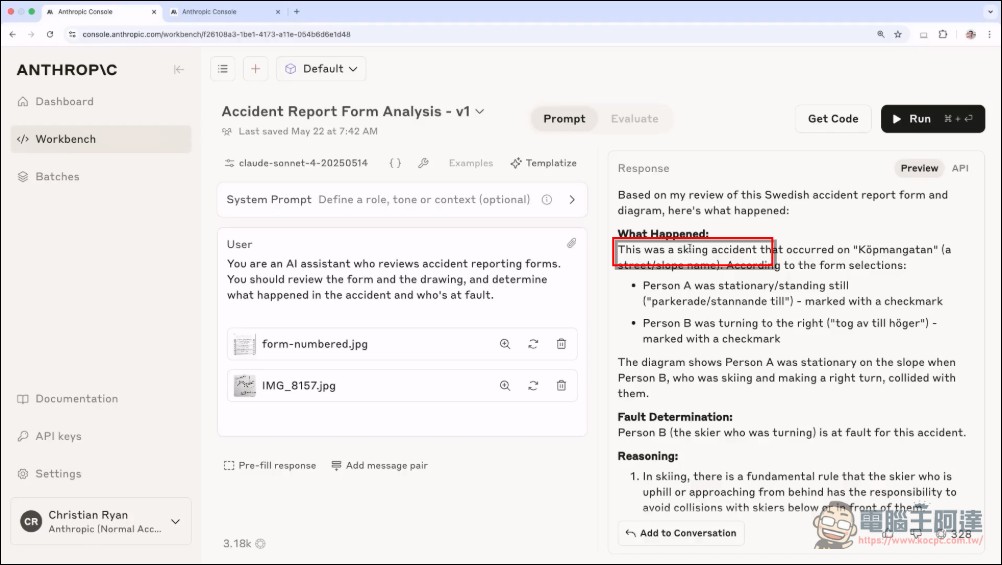The image size is (1002, 565).
Task: Open the Workbench page
Action: (x=101, y=139)
